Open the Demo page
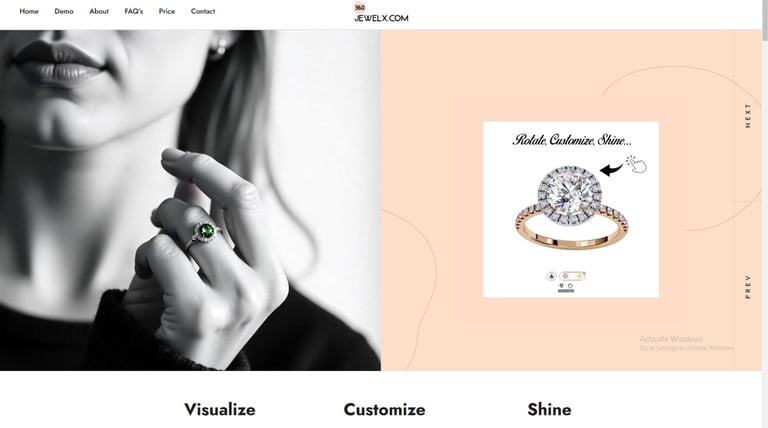The width and height of the screenshot is (768, 428). (x=64, y=11)
